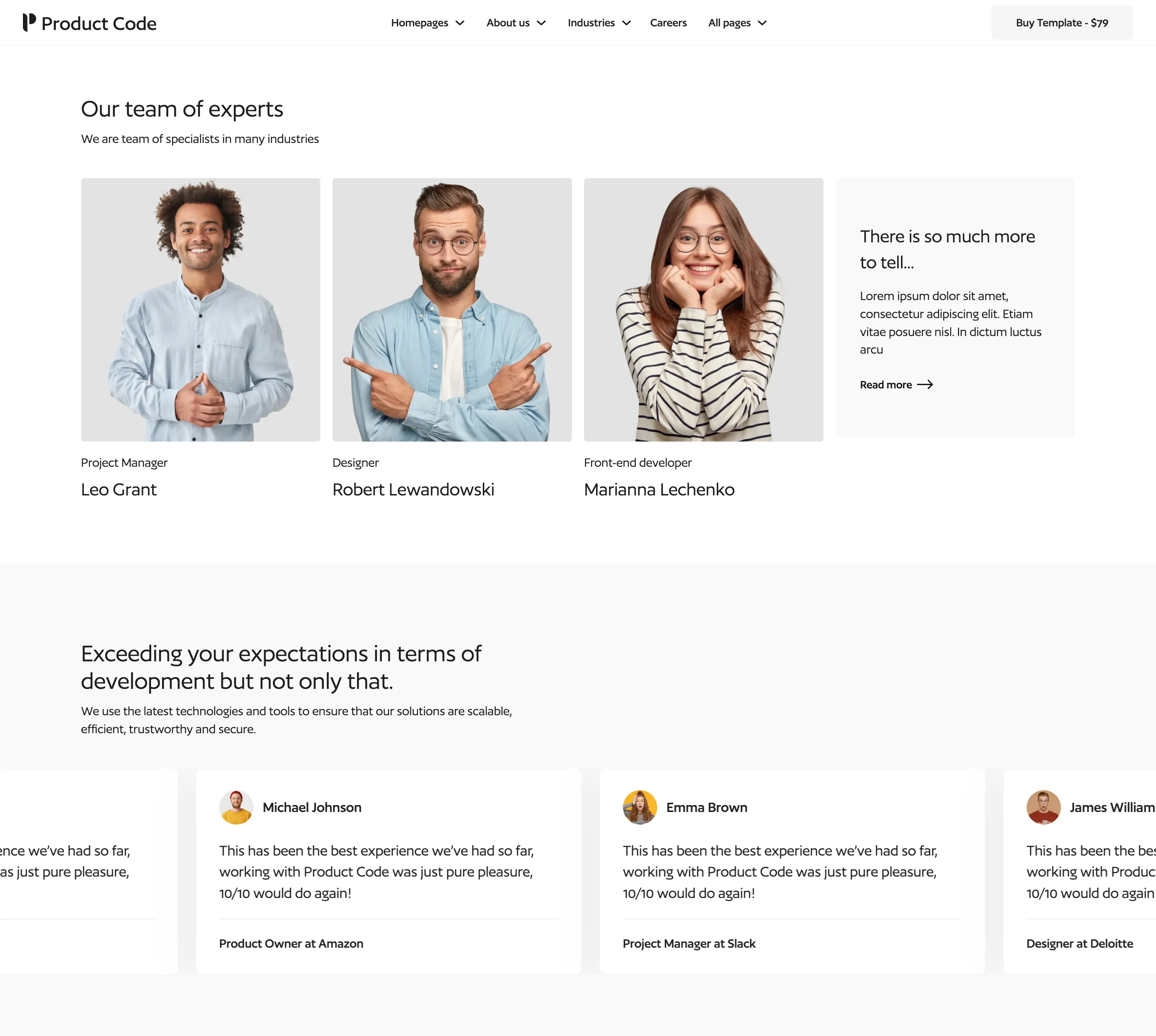Click Michael Johnson's testimonial quote
Screen dimensions: 1156x1036
tap(376, 872)
